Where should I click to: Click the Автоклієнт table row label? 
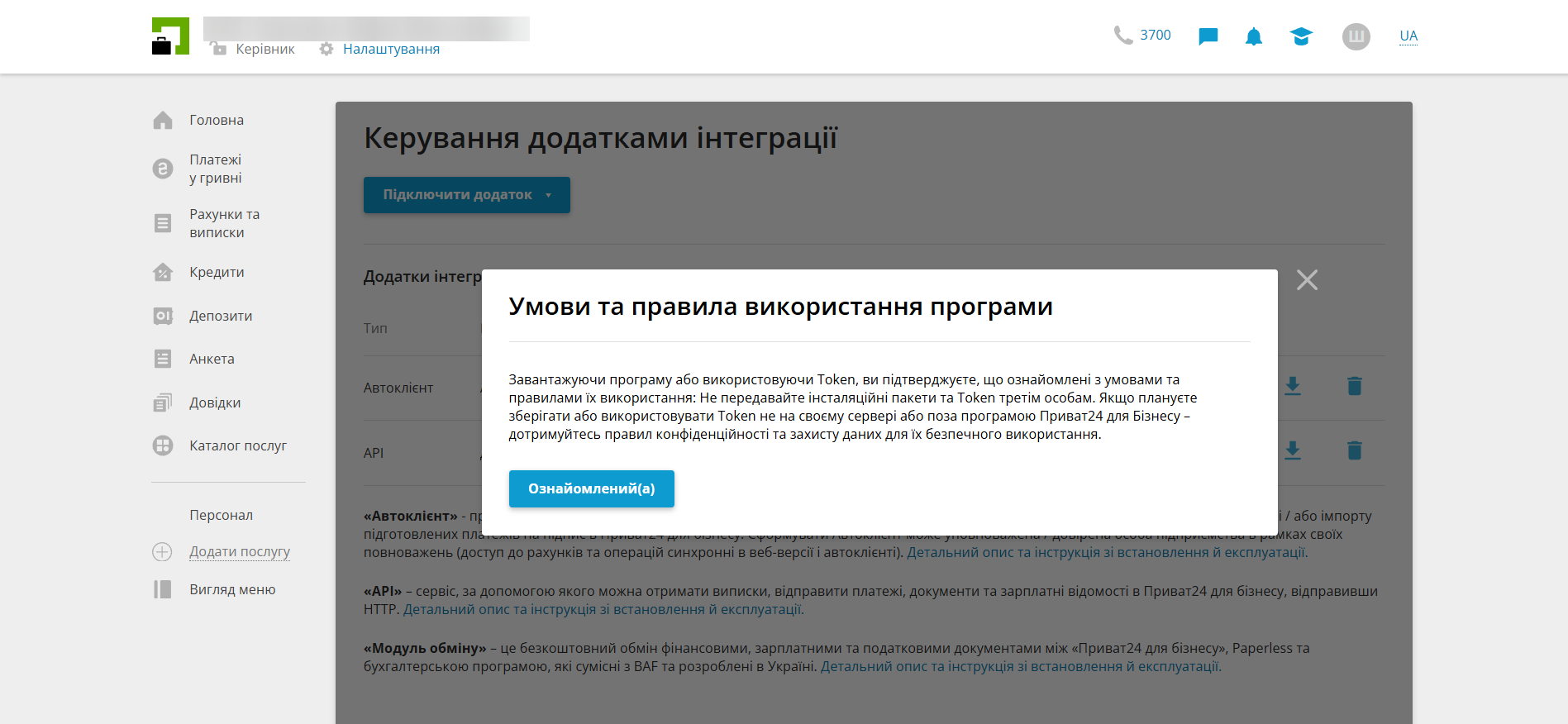pos(398,388)
